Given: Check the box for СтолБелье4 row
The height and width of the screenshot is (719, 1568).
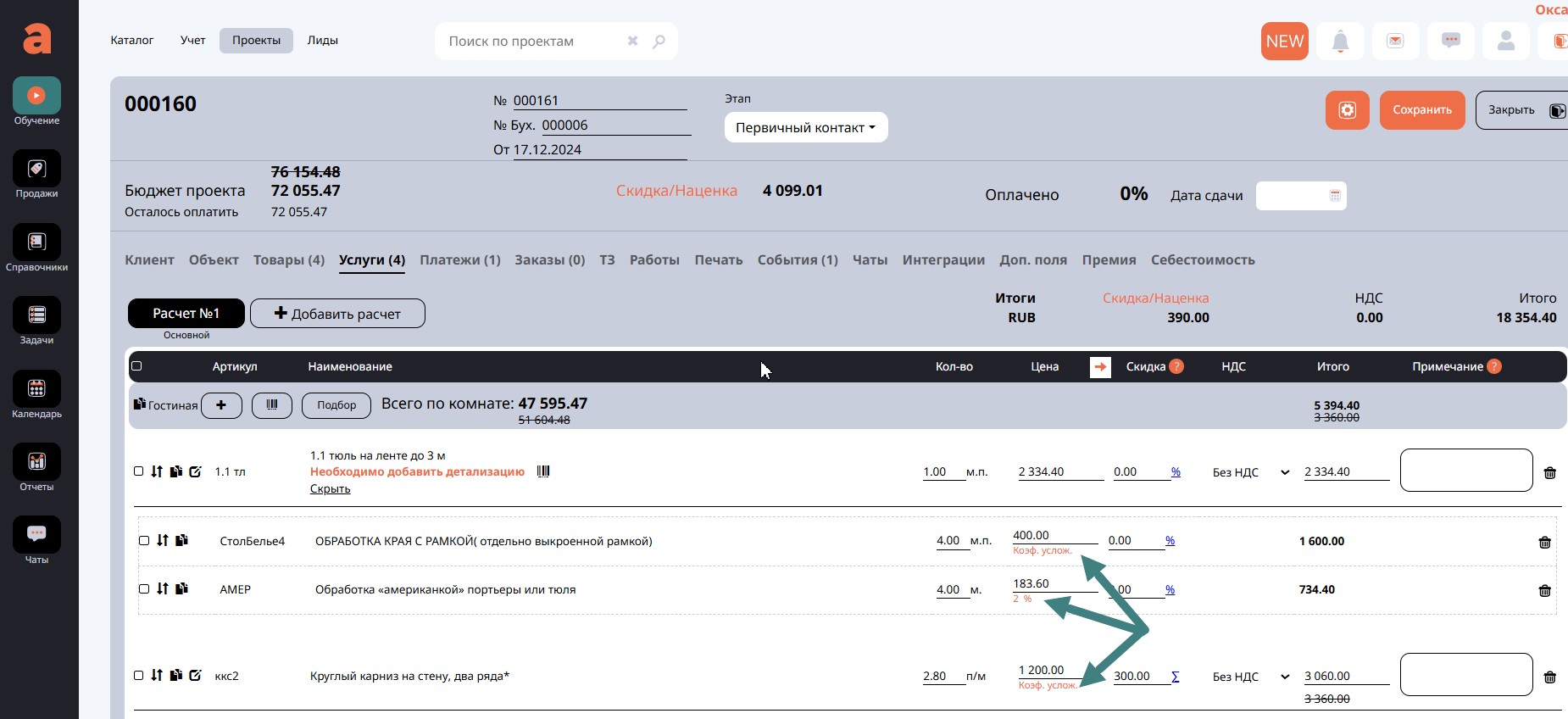Looking at the screenshot, I should [144, 541].
